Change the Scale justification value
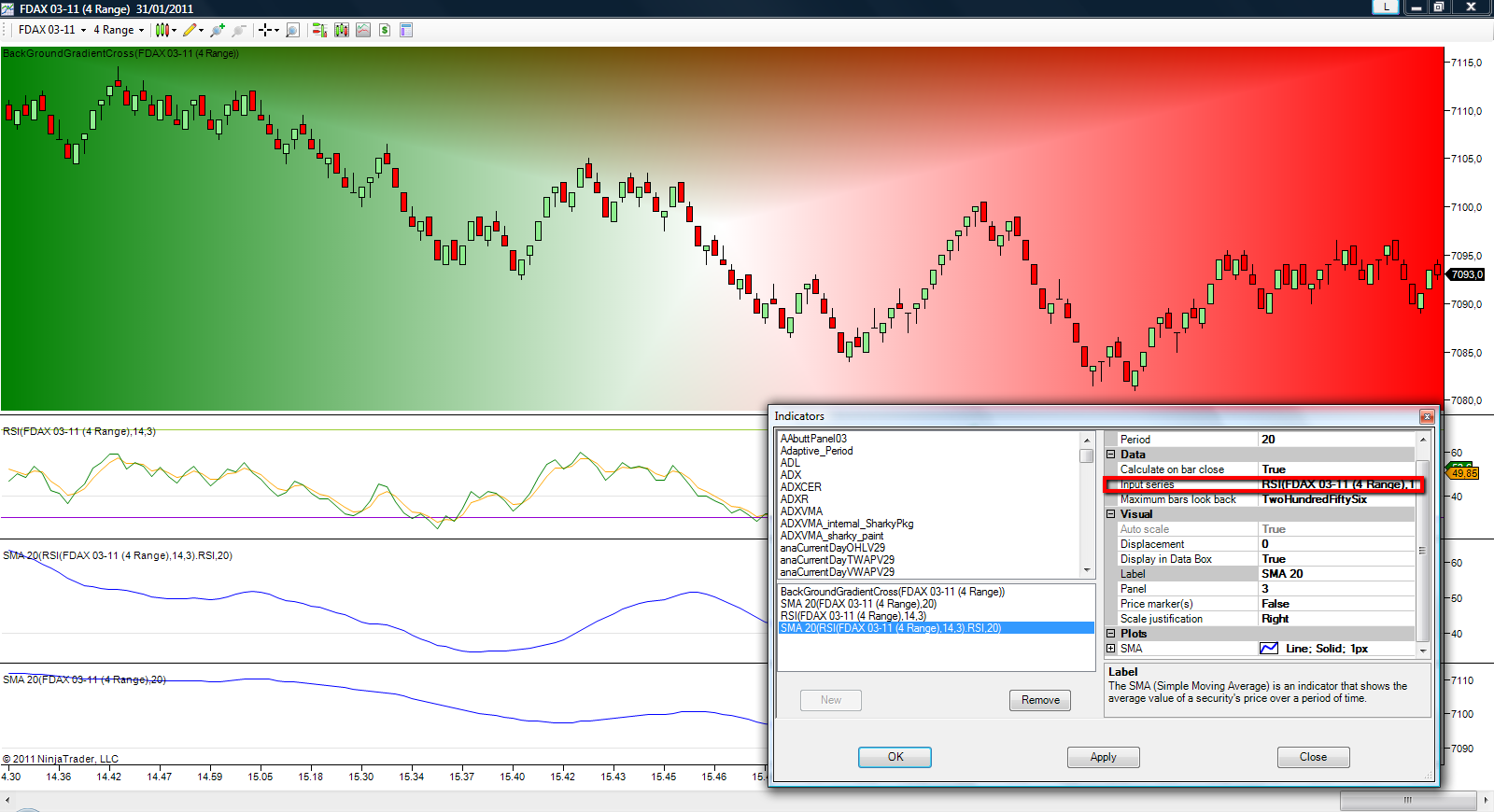This screenshot has height=812, width=1494. [x=1336, y=619]
